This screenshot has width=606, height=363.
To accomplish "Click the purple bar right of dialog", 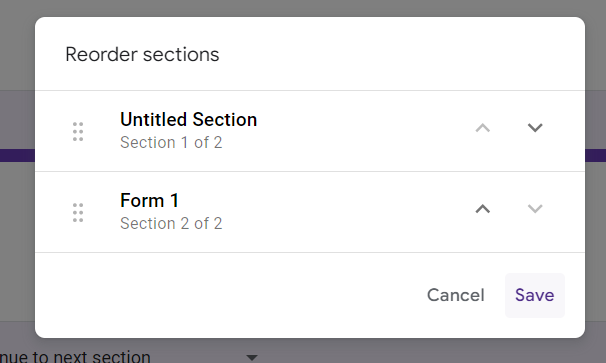I will [x=595, y=155].
